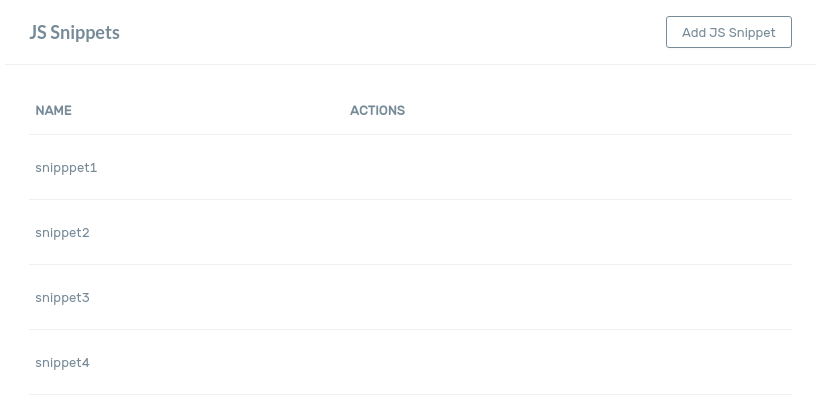Focus the JS Snippets title text
The width and height of the screenshot is (819, 413).
click(75, 33)
